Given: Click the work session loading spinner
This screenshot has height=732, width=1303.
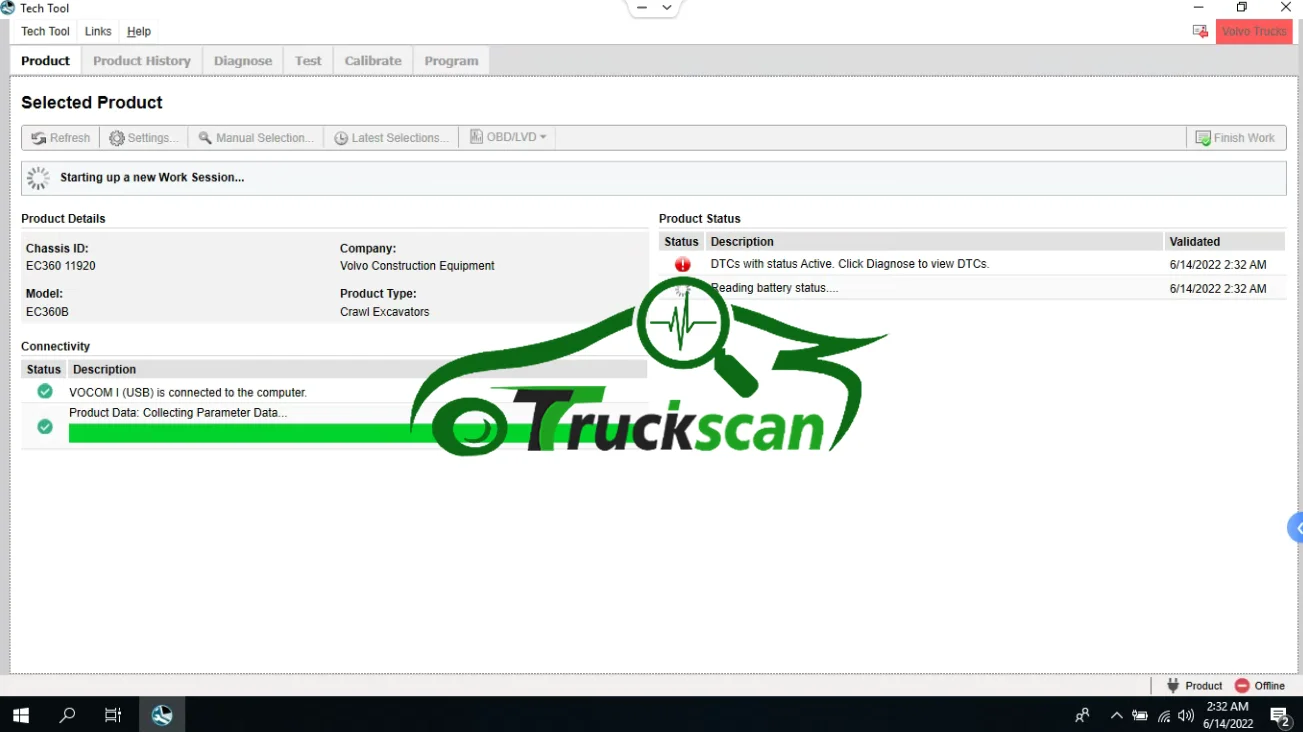Looking at the screenshot, I should tap(38, 178).
